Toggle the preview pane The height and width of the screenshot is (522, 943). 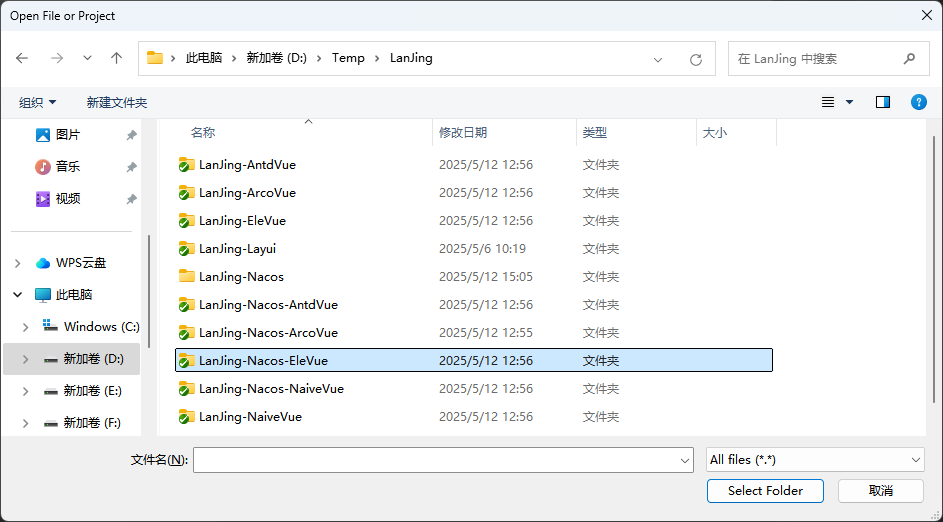click(883, 102)
